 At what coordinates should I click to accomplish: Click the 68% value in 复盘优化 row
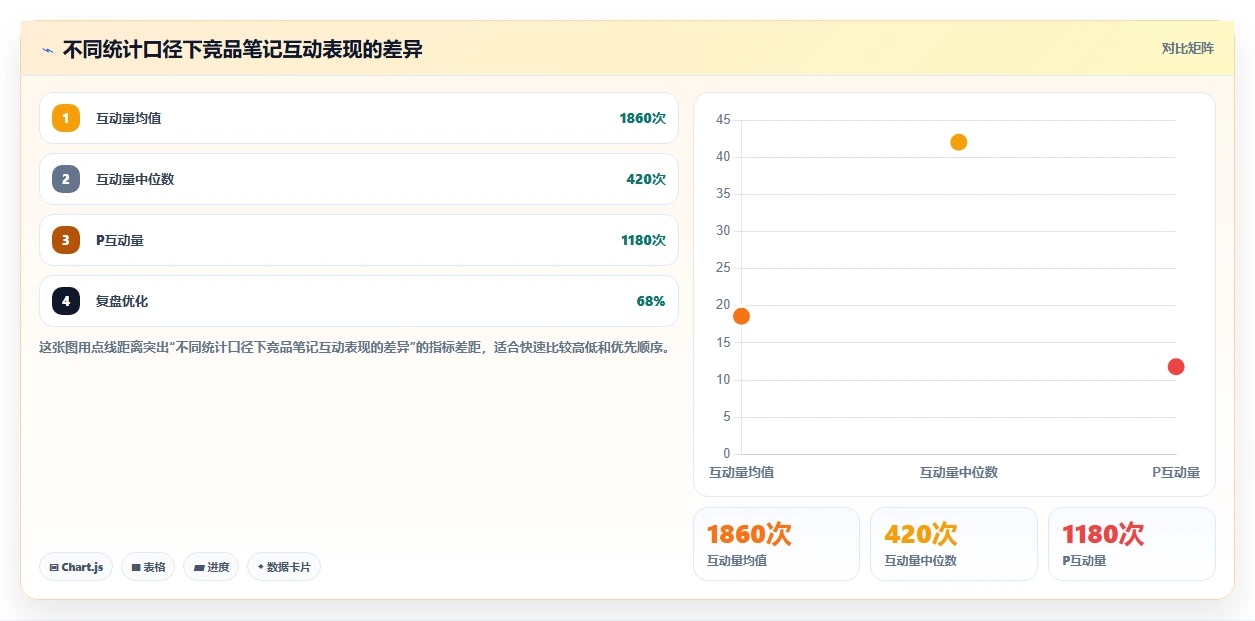[651, 301]
